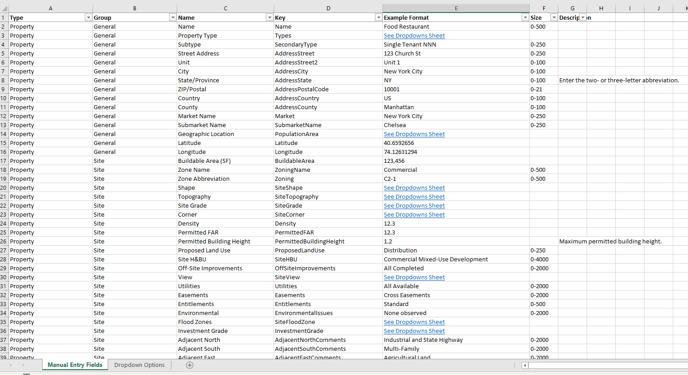This screenshot has height=375, width=688.
Task: Select 'Commercial Mixed-Use Development' cell
Action: pyautogui.click(x=456, y=259)
